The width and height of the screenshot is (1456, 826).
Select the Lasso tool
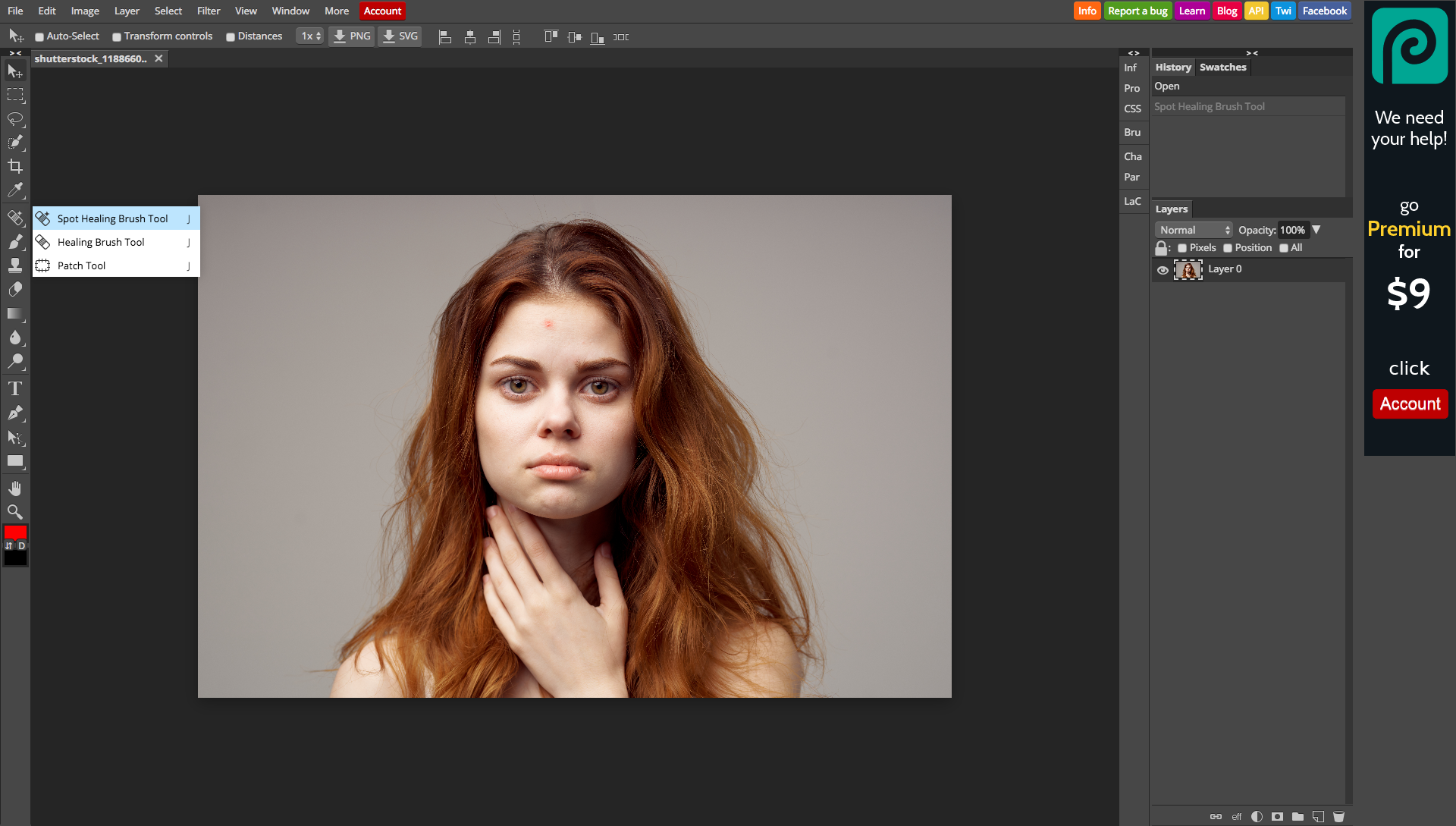point(15,118)
